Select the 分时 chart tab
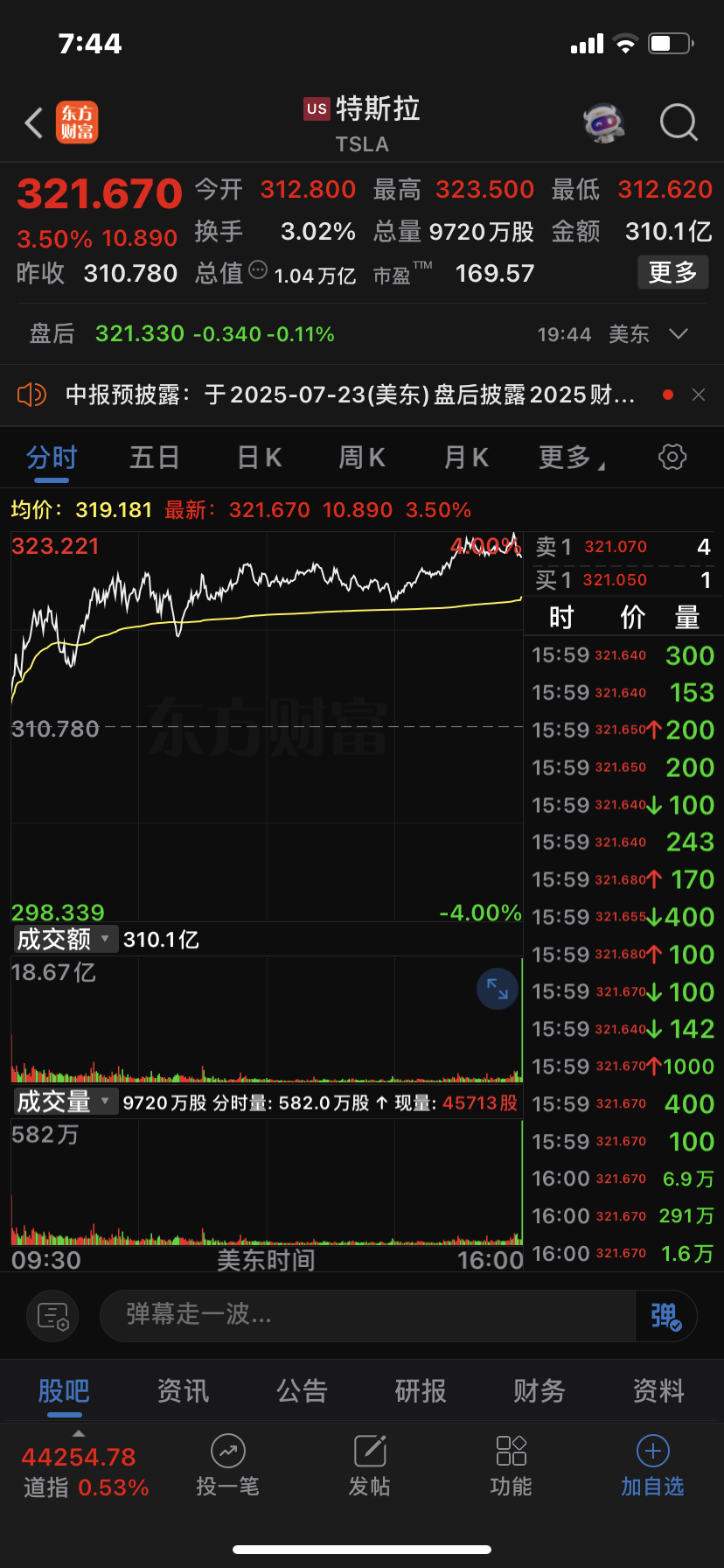Image resolution: width=724 pixels, height=1568 pixels. [52, 458]
